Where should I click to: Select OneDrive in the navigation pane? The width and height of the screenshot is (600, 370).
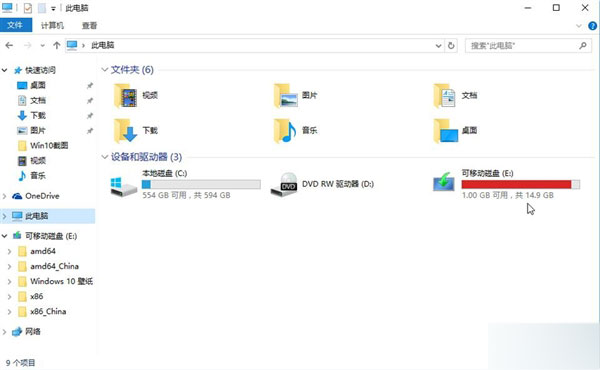[42, 196]
